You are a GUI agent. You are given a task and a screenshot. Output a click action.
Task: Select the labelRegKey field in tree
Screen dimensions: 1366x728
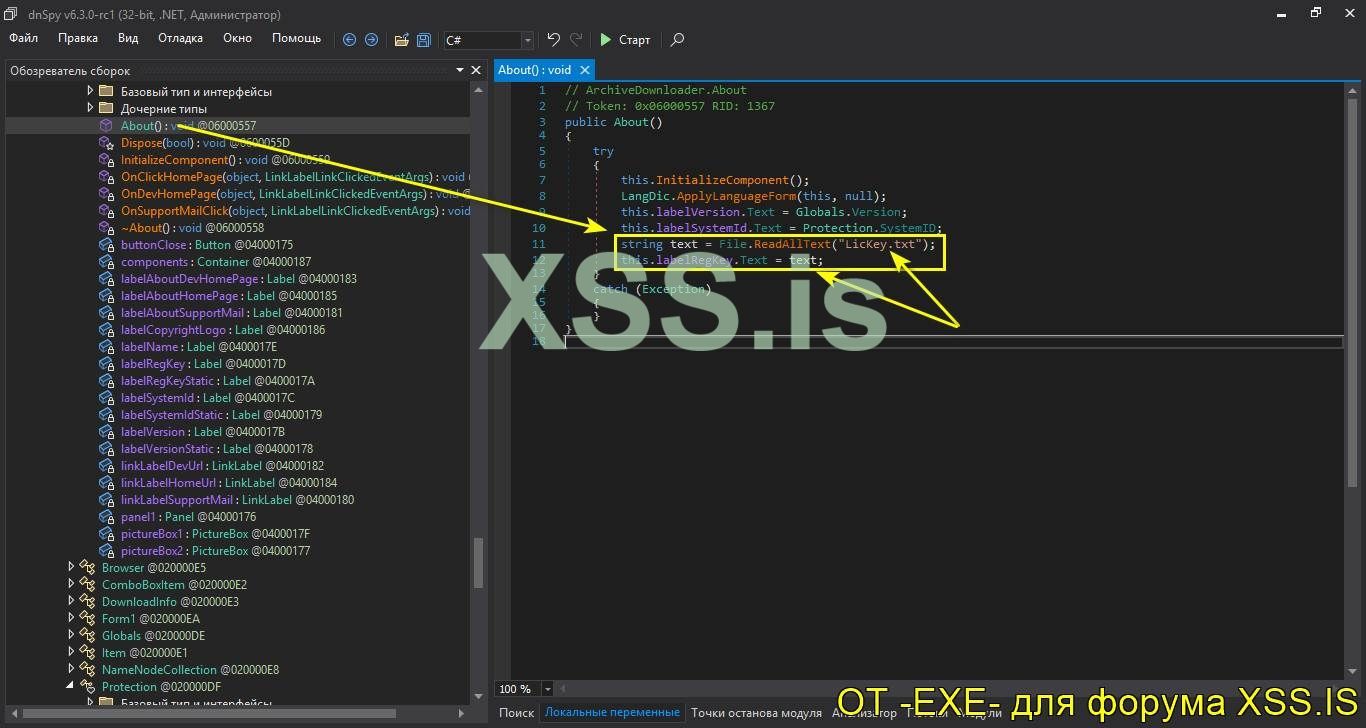152,364
